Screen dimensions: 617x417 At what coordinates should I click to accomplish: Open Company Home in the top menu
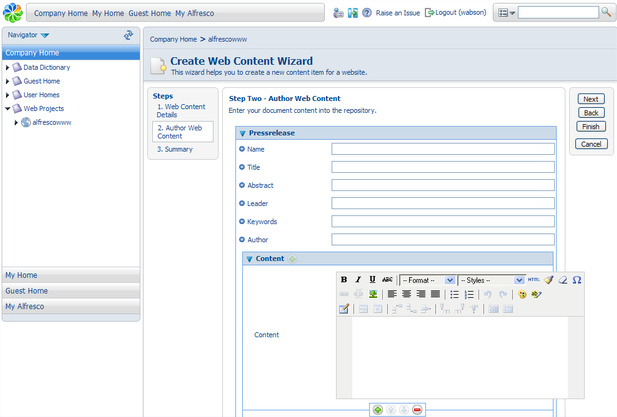(x=61, y=13)
